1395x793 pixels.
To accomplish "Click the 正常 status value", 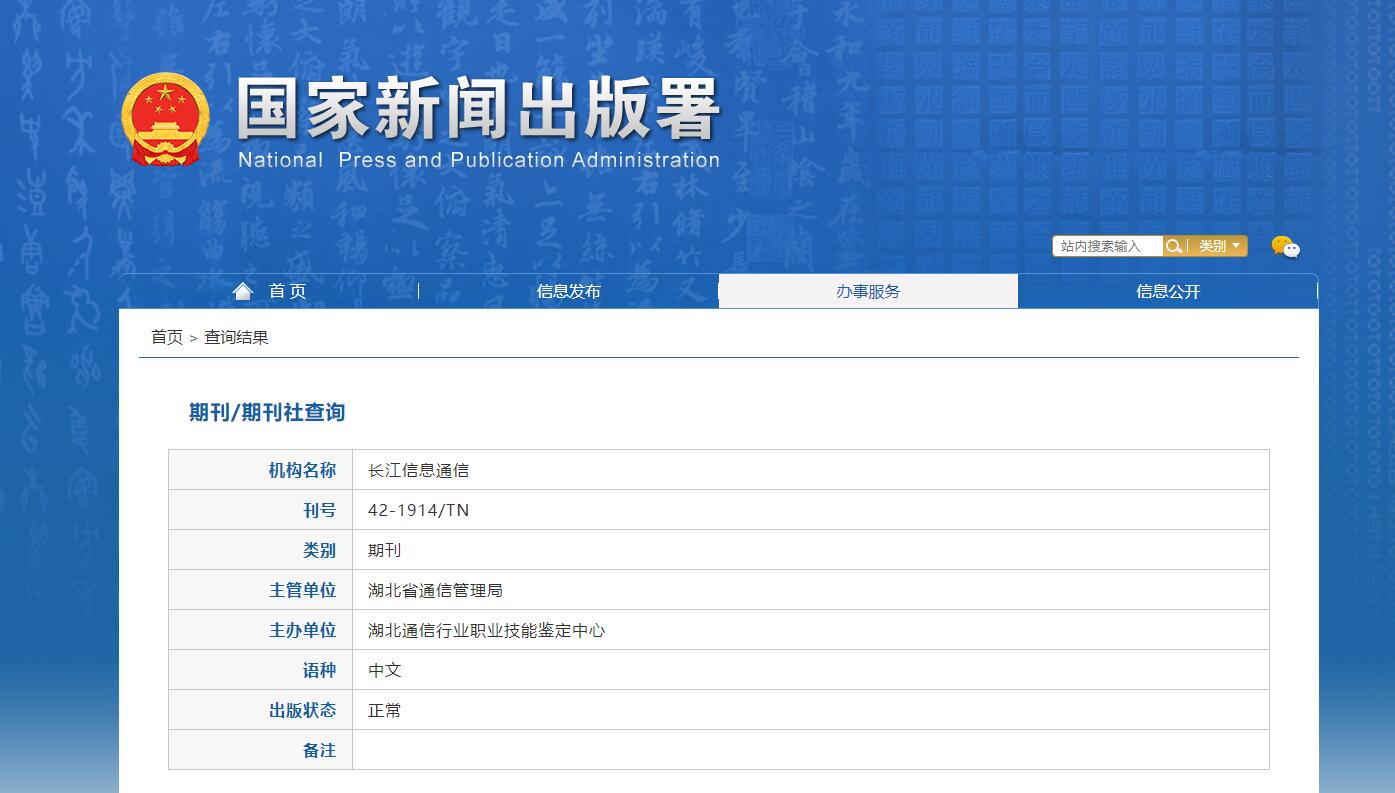I will [x=384, y=710].
